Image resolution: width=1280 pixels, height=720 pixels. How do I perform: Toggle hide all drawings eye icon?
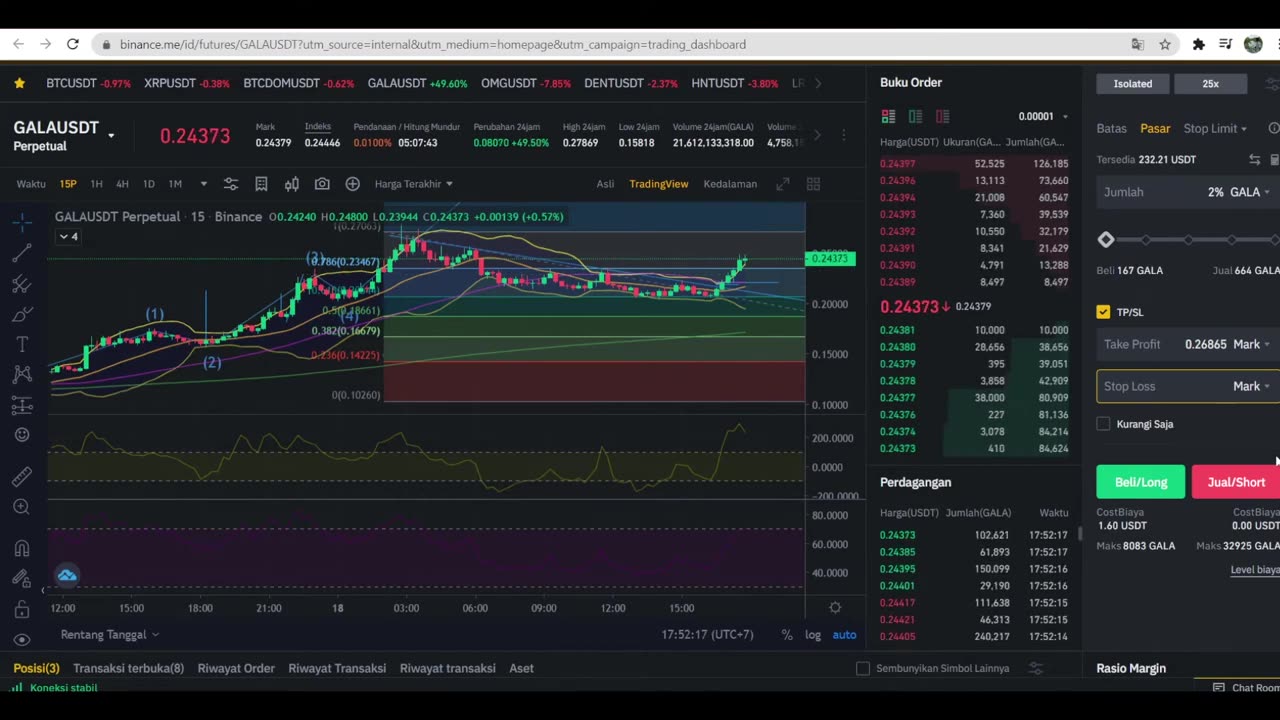[x=22, y=639]
